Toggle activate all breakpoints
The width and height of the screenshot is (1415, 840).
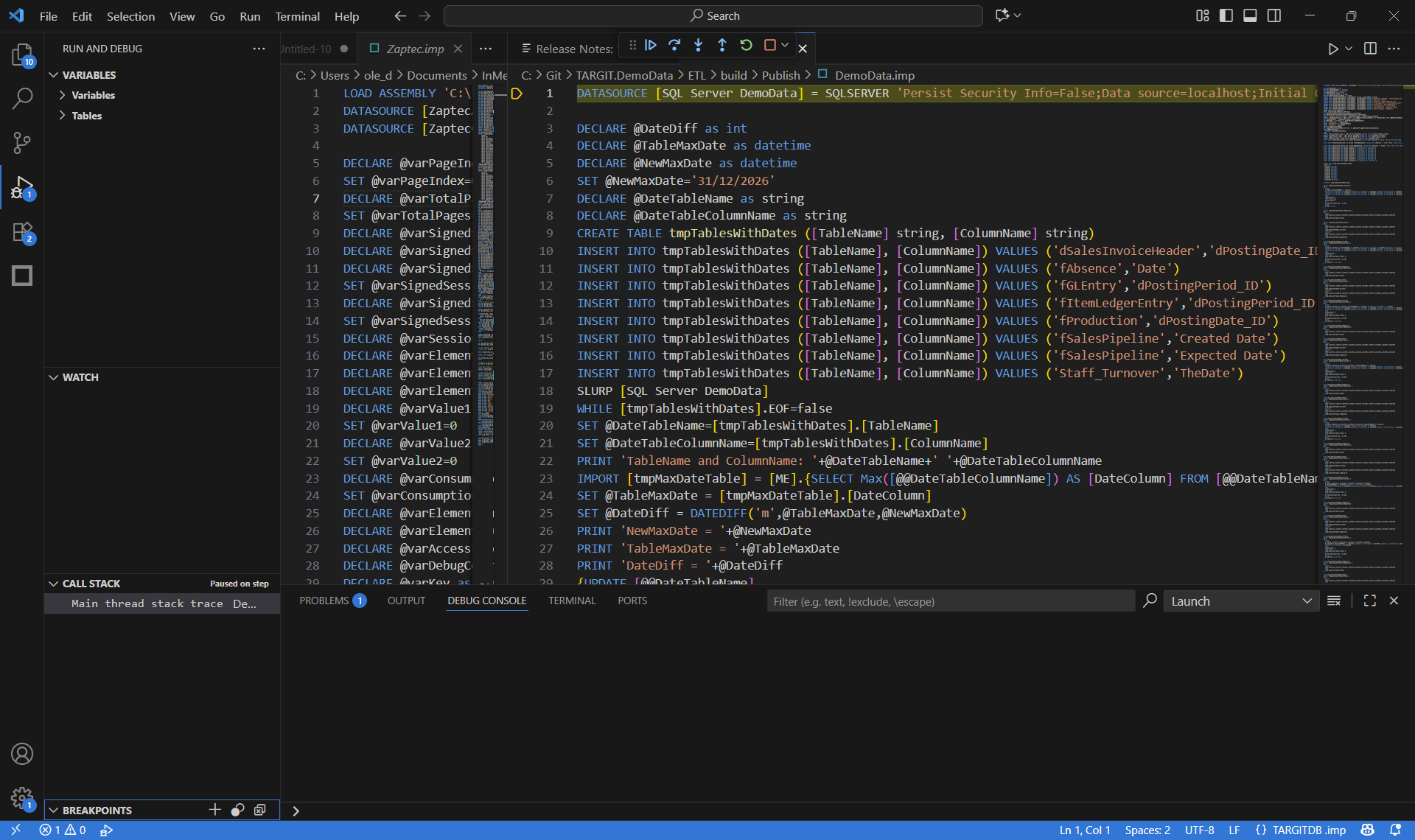click(237, 810)
